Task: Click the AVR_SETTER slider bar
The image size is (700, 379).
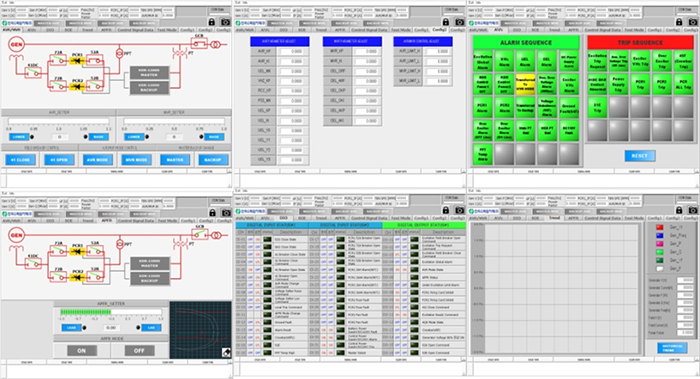Action: pyautogui.click(x=58, y=121)
